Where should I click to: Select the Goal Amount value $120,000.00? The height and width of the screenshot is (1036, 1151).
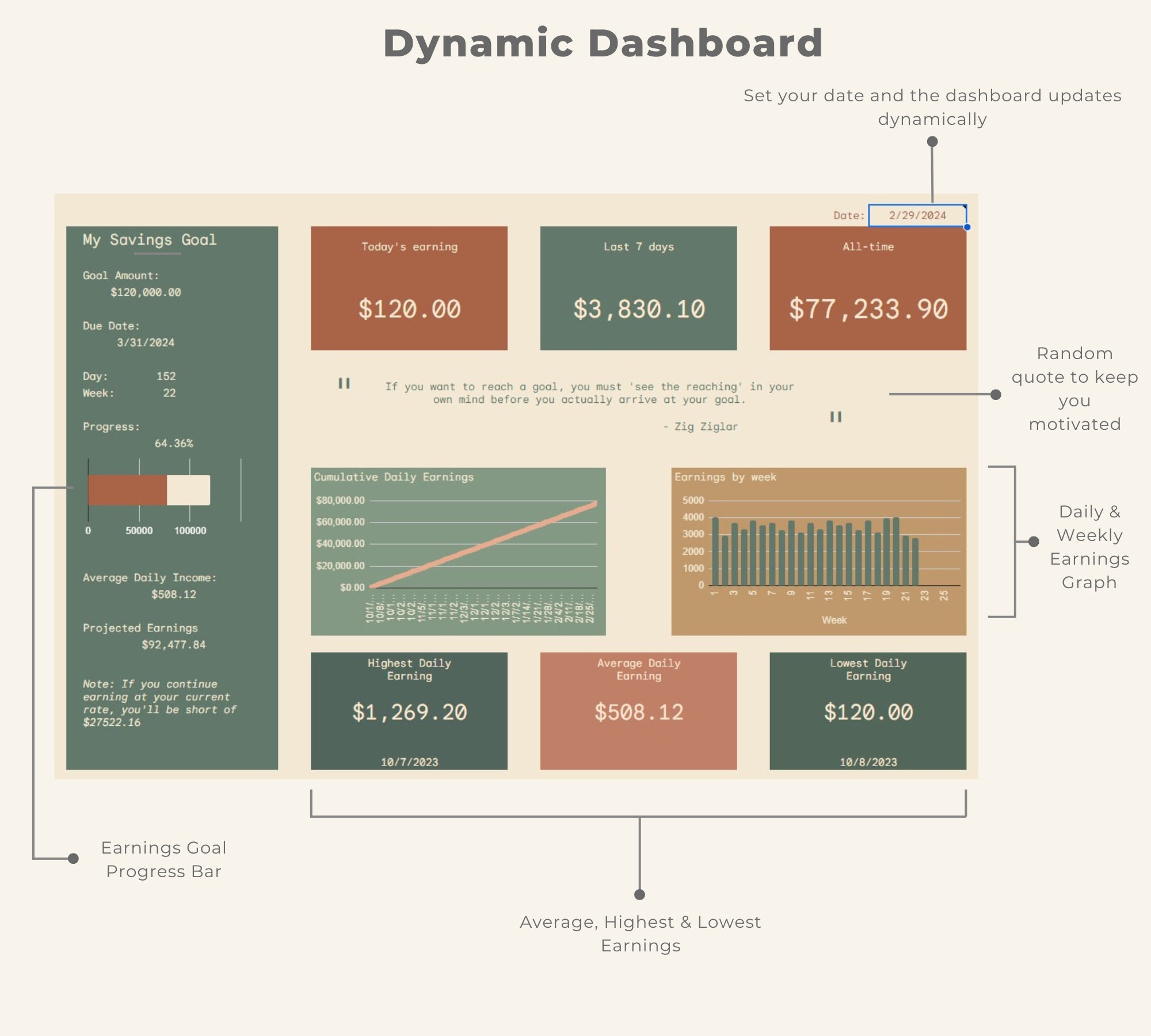[x=145, y=292]
